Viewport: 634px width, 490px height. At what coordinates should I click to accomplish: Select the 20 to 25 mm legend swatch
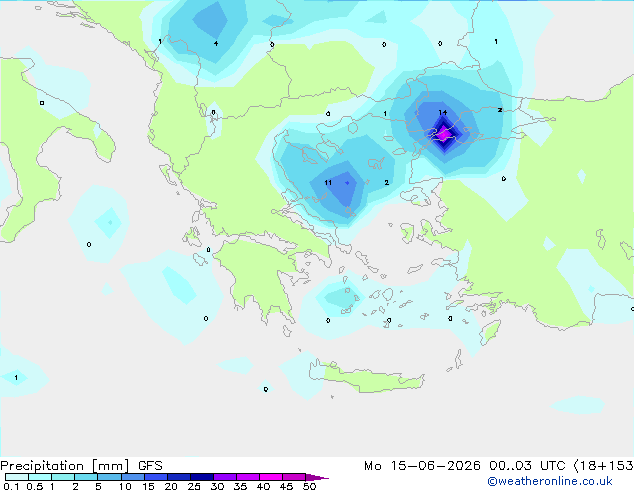[x=178, y=477]
